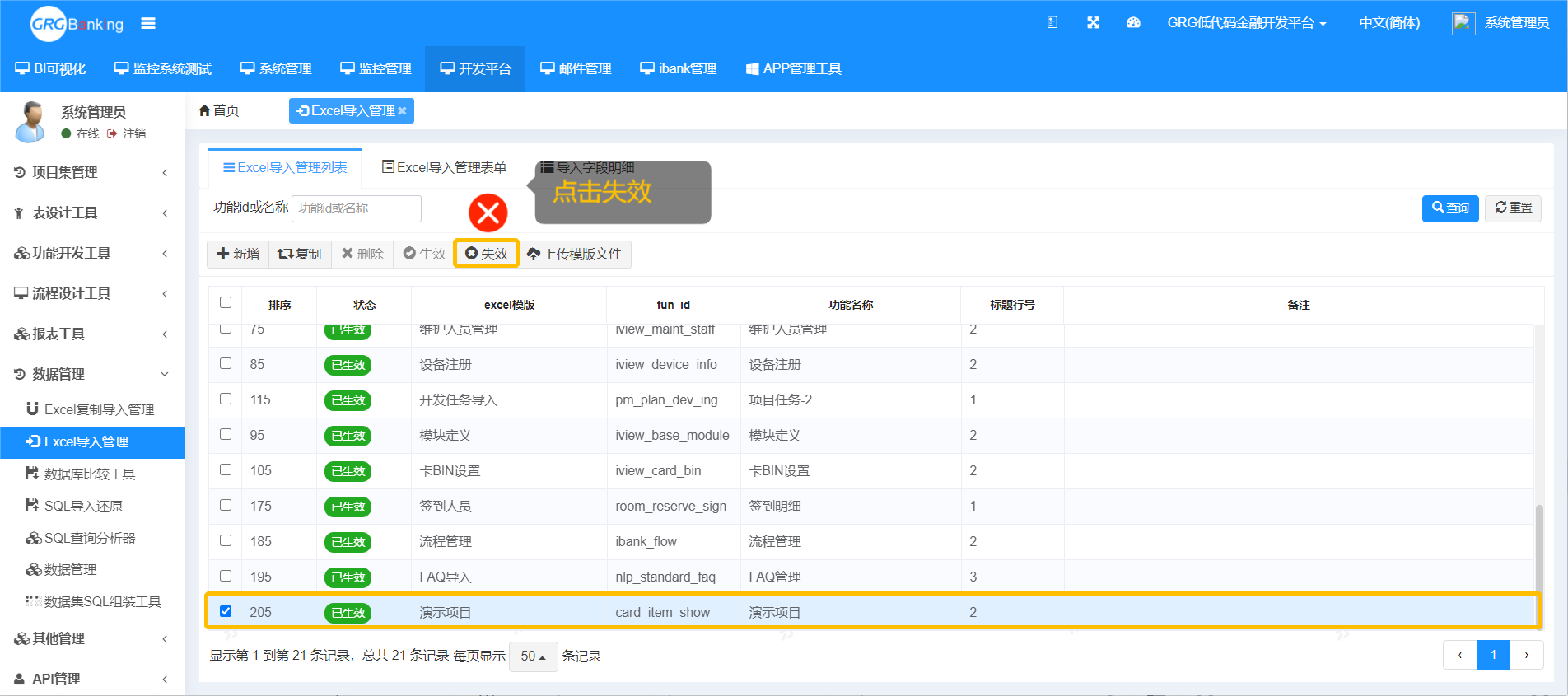Check the row 开发任务导入 checkbox

coord(226,399)
